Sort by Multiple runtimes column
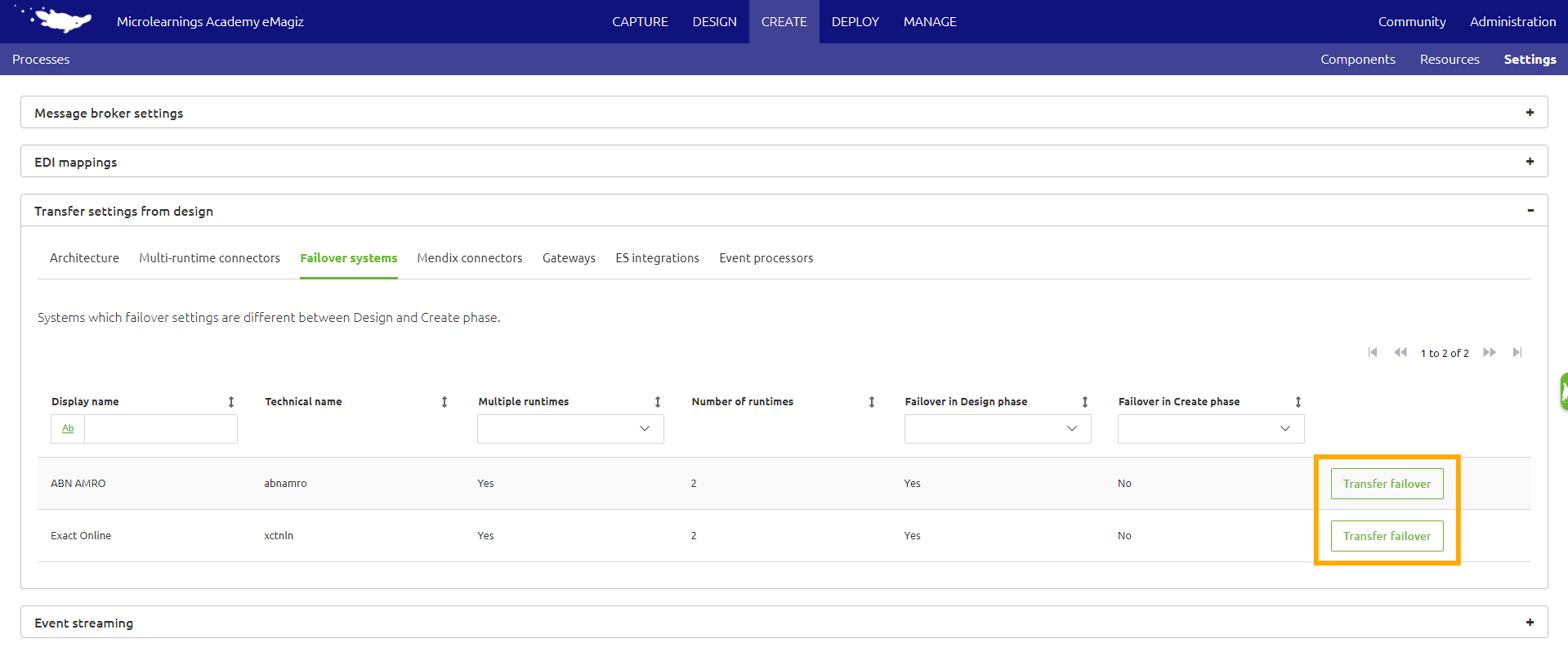Image resolution: width=1568 pixels, height=670 pixels. coord(658,402)
